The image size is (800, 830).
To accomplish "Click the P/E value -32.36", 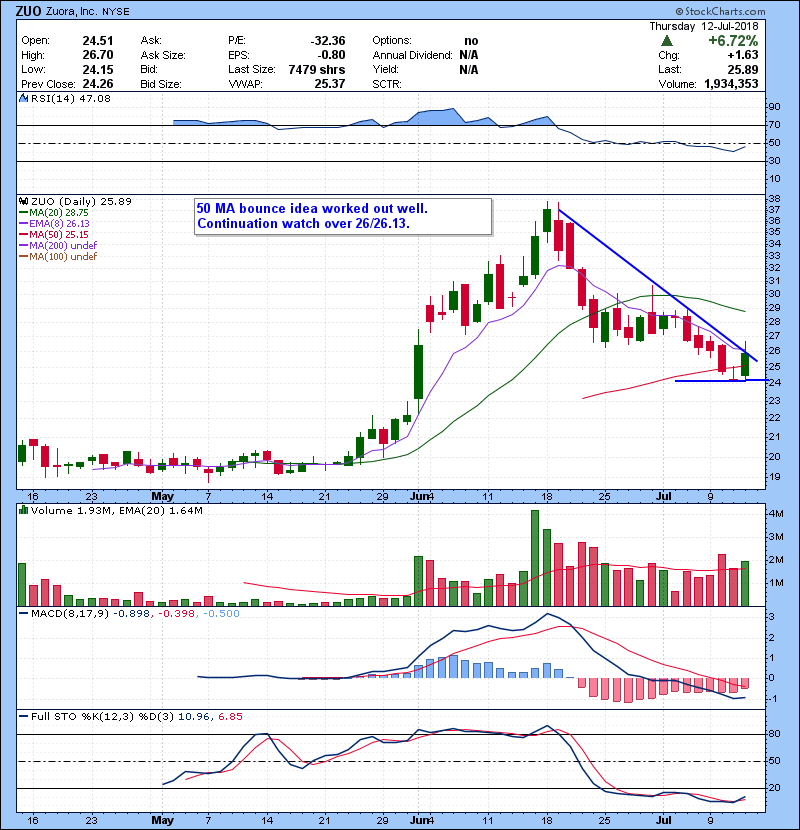I will (x=328, y=41).
